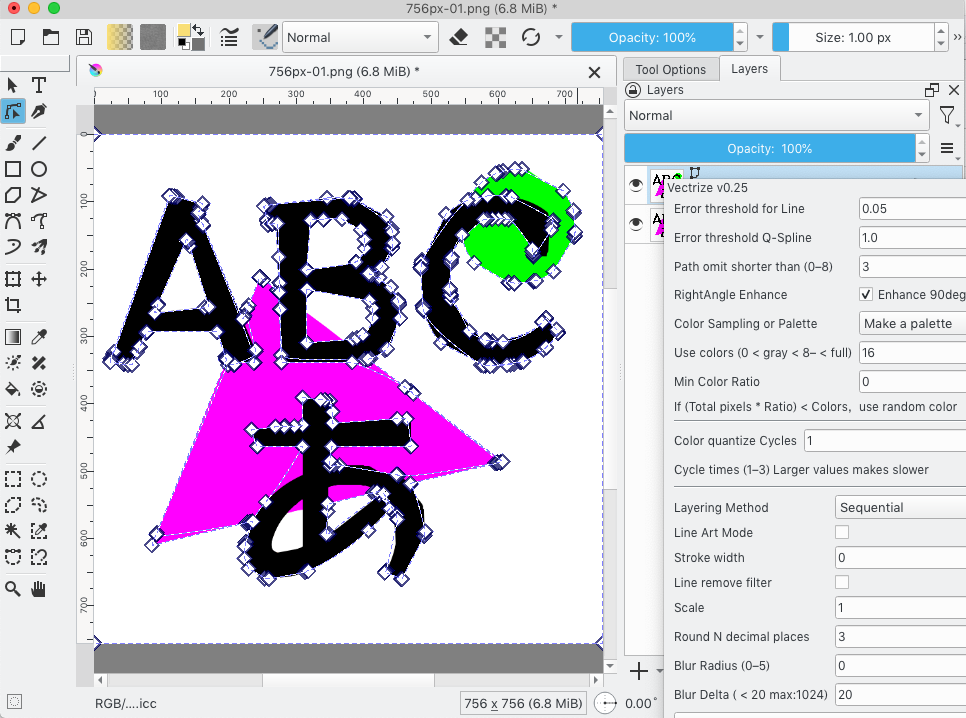Choose a brush preset
Viewport: 966px width, 718px height.
[x=266, y=38]
